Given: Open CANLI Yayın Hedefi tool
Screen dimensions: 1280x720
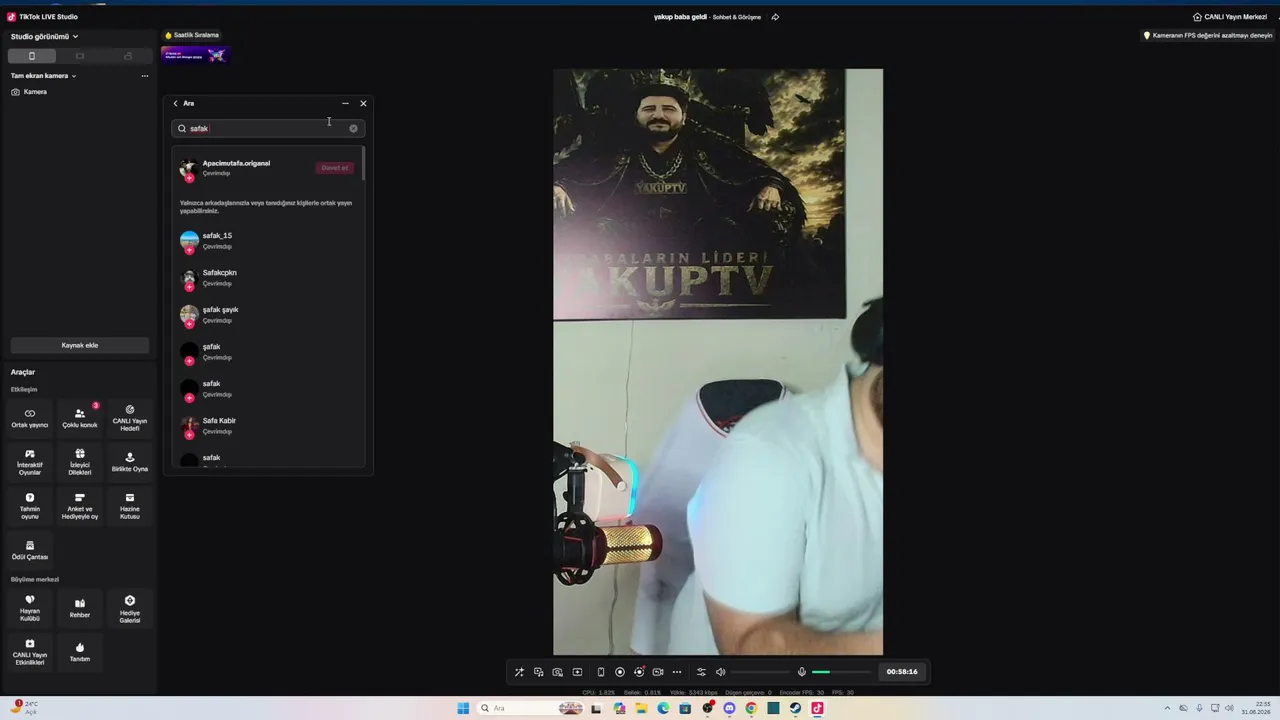Looking at the screenshot, I should 130,417.
